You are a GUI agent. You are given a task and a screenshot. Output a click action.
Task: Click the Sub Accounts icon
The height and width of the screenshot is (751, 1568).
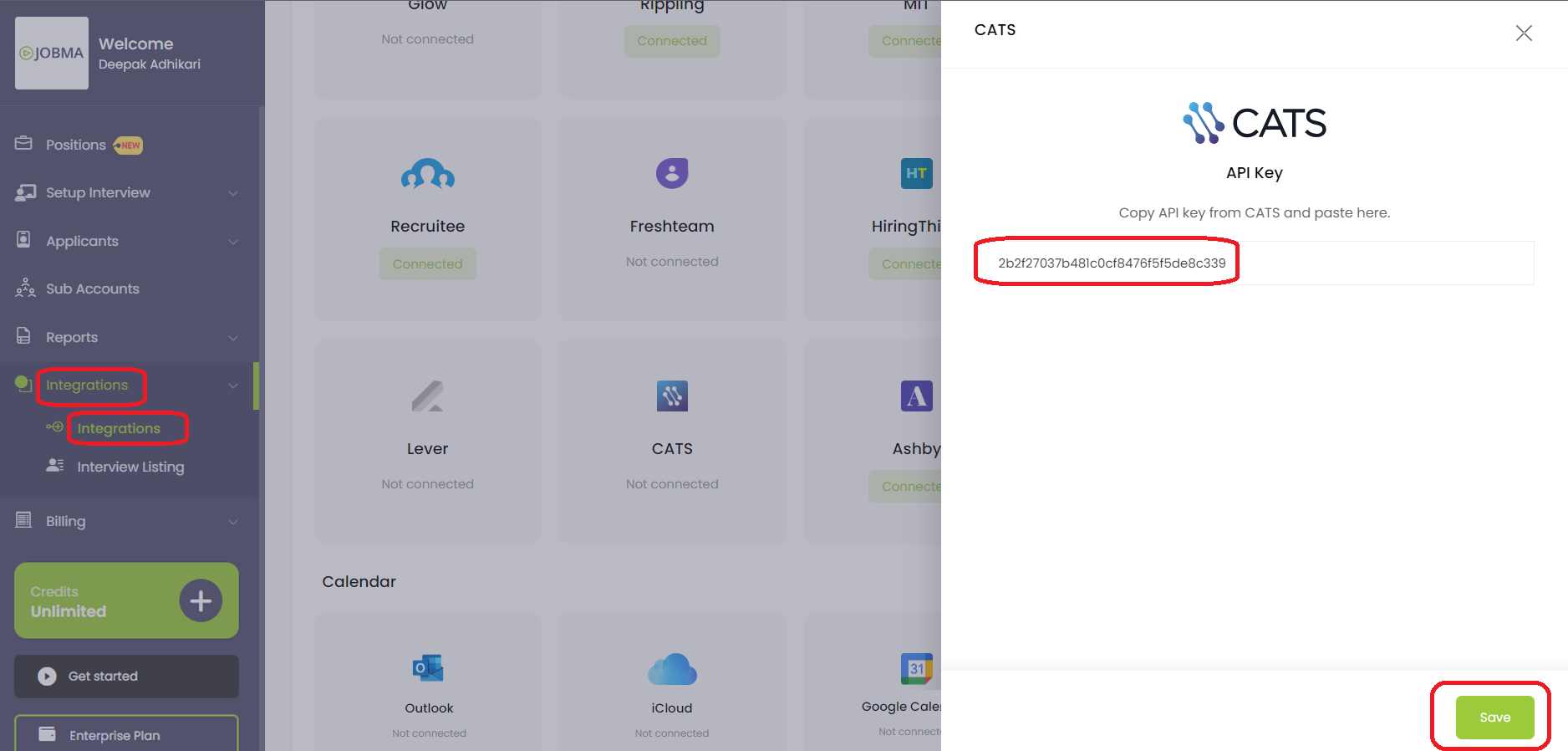pyautogui.click(x=25, y=288)
